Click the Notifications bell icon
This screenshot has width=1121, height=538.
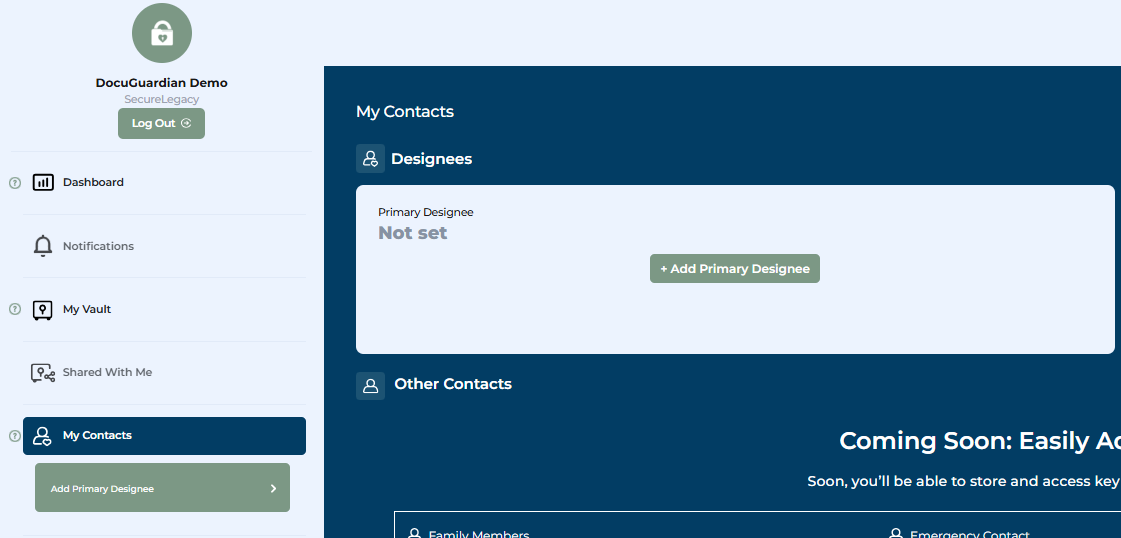pos(43,246)
